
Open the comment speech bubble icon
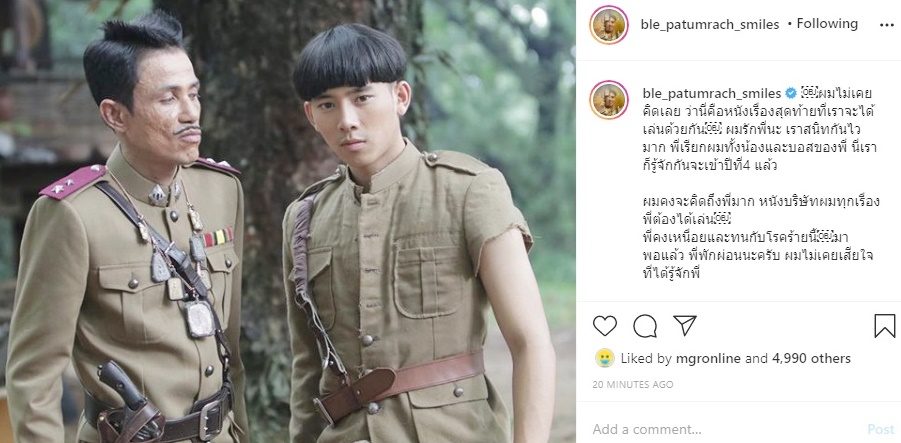pyautogui.click(x=645, y=326)
